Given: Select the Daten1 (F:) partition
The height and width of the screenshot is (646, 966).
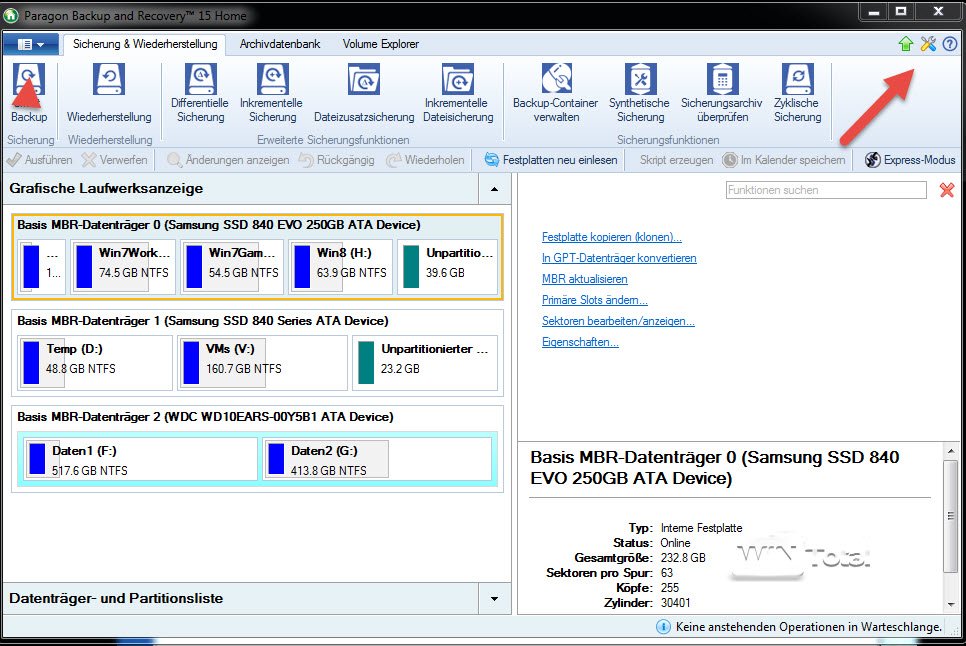Looking at the screenshot, I should click(138, 460).
